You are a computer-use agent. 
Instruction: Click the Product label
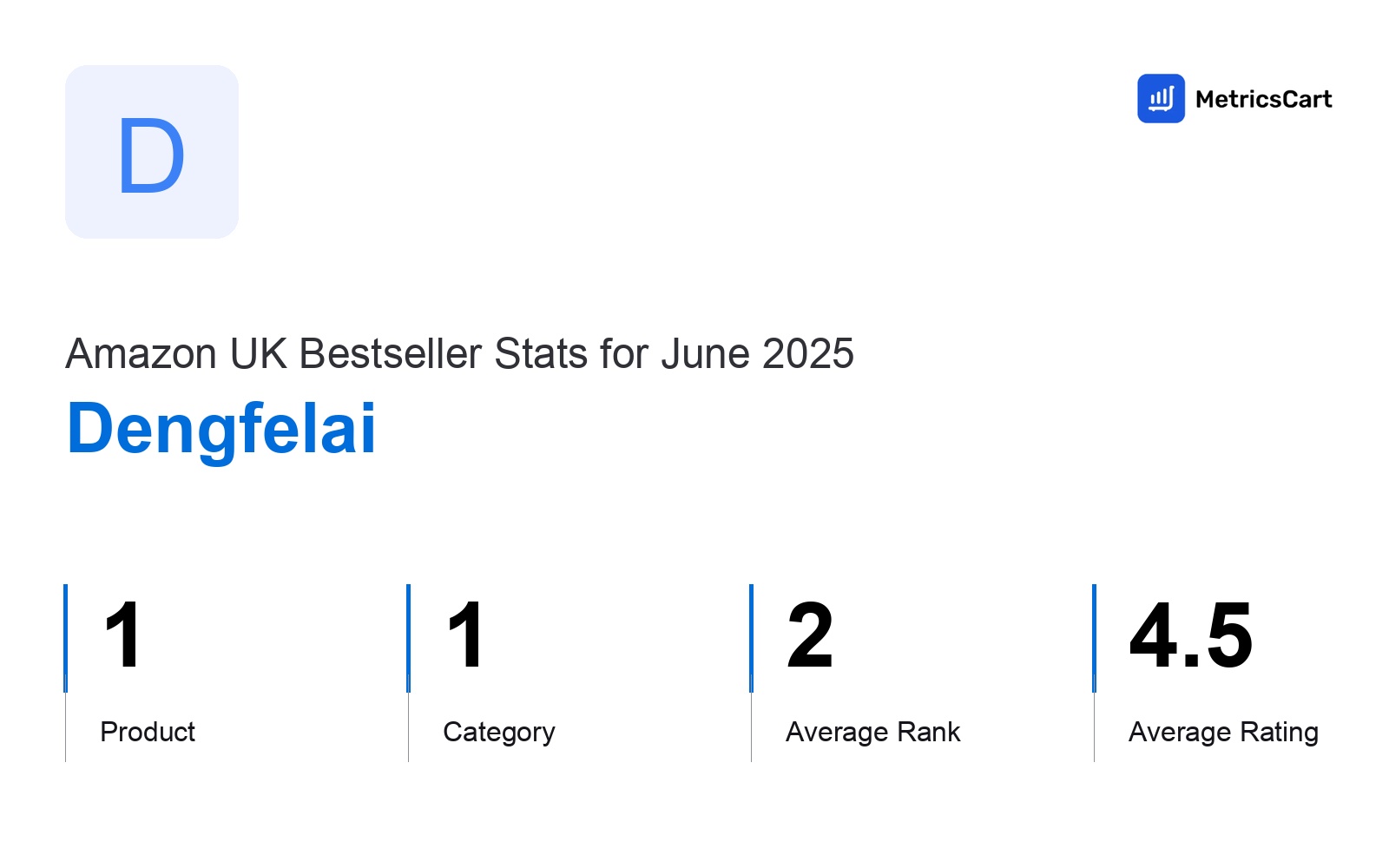click(x=148, y=732)
